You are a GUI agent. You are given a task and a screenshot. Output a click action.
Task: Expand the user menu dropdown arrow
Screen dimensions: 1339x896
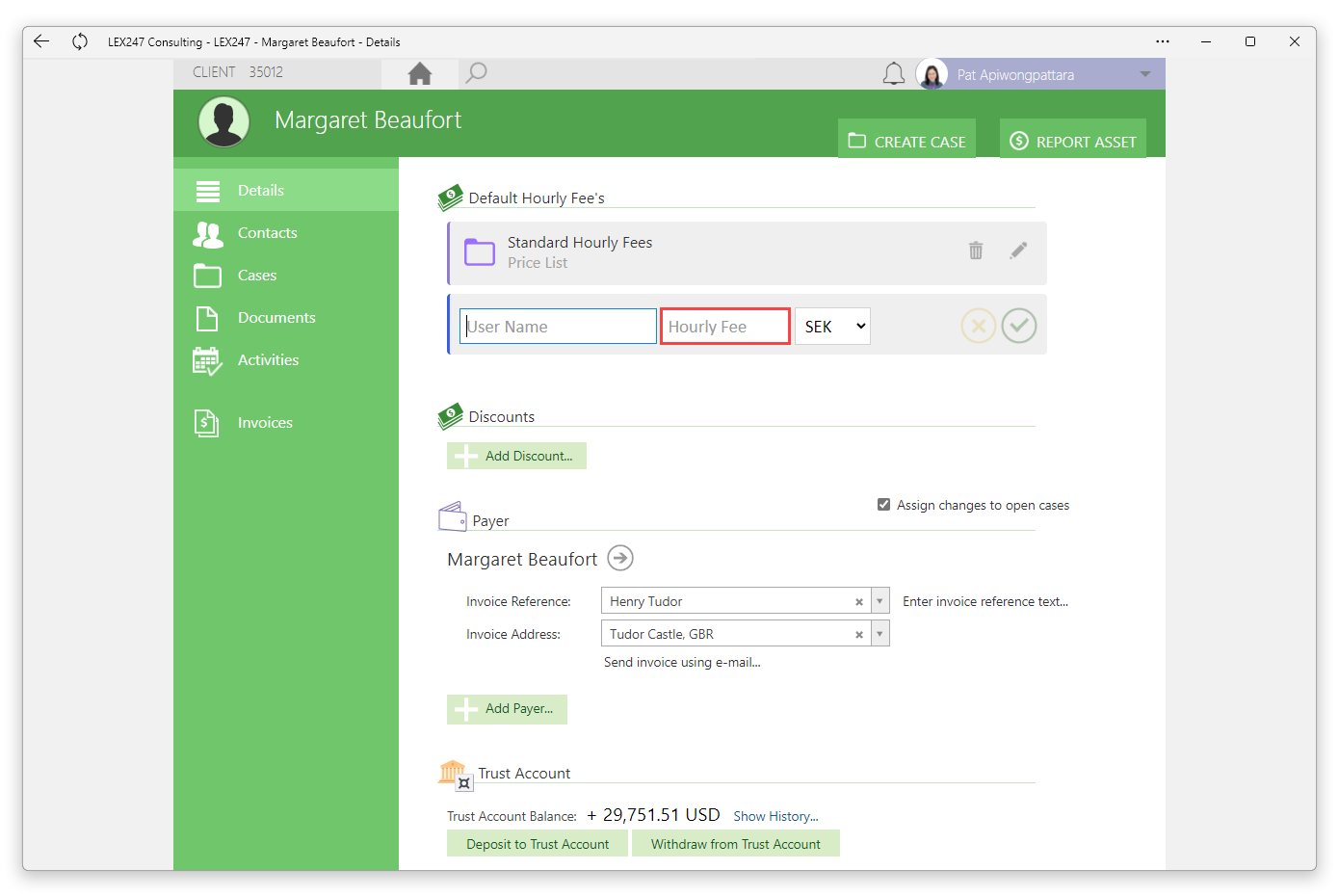pyautogui.click(x=1145, y=74)
